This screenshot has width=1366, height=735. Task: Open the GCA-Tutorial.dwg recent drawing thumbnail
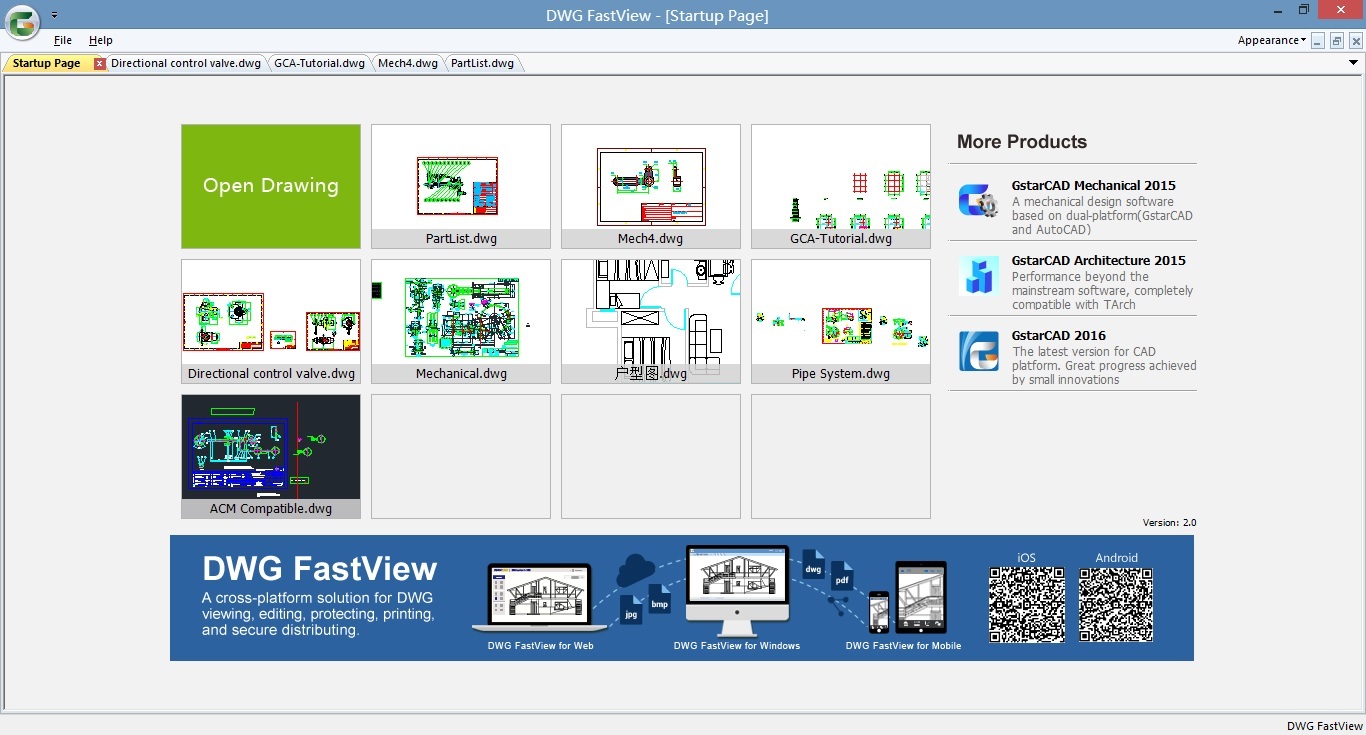(841, 186)
